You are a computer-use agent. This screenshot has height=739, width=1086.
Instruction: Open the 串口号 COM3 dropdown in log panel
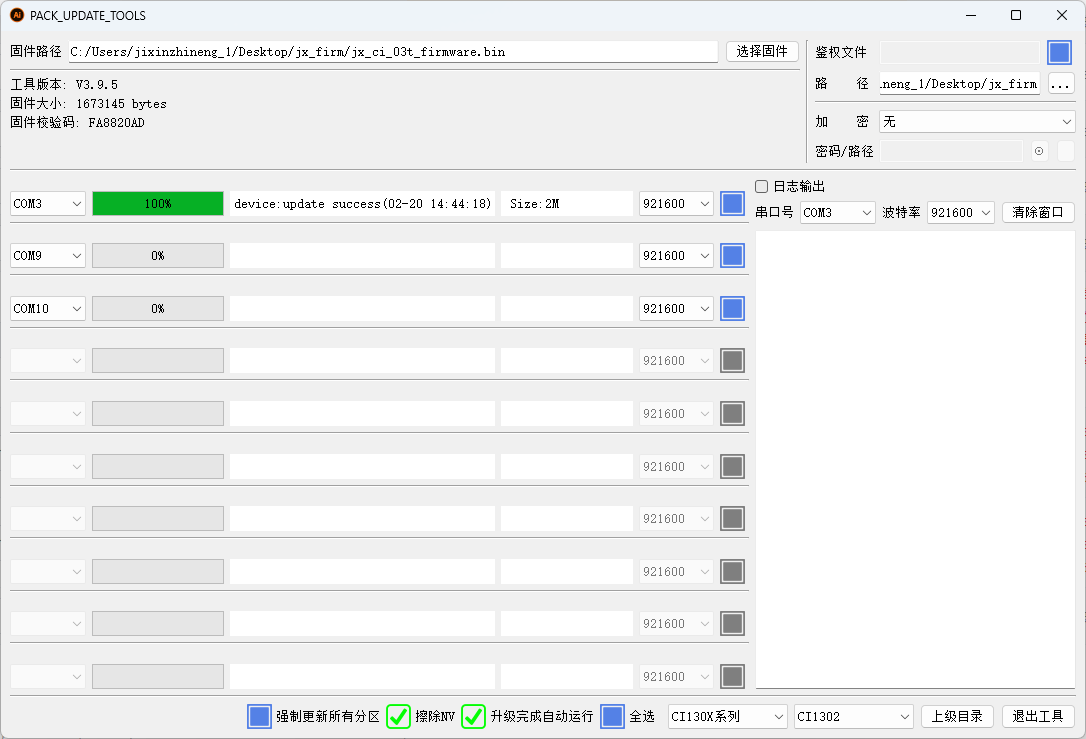(x=837, y=213)
